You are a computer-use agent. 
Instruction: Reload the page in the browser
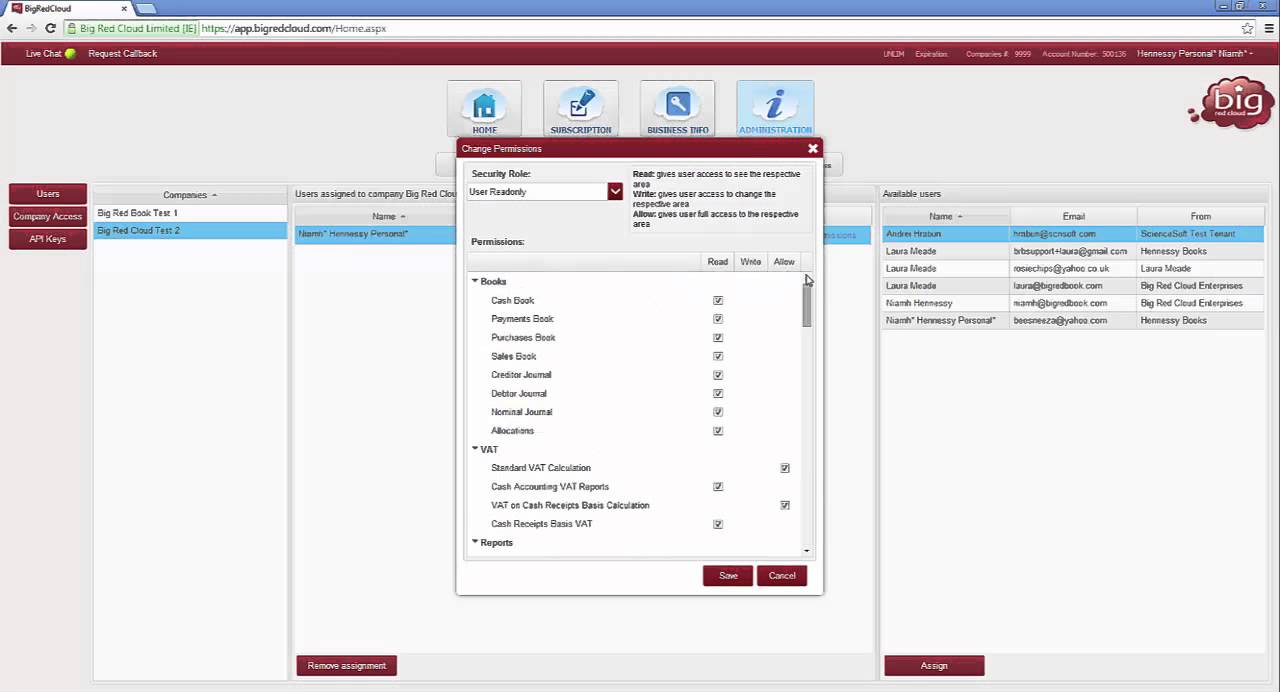[50, 28]
